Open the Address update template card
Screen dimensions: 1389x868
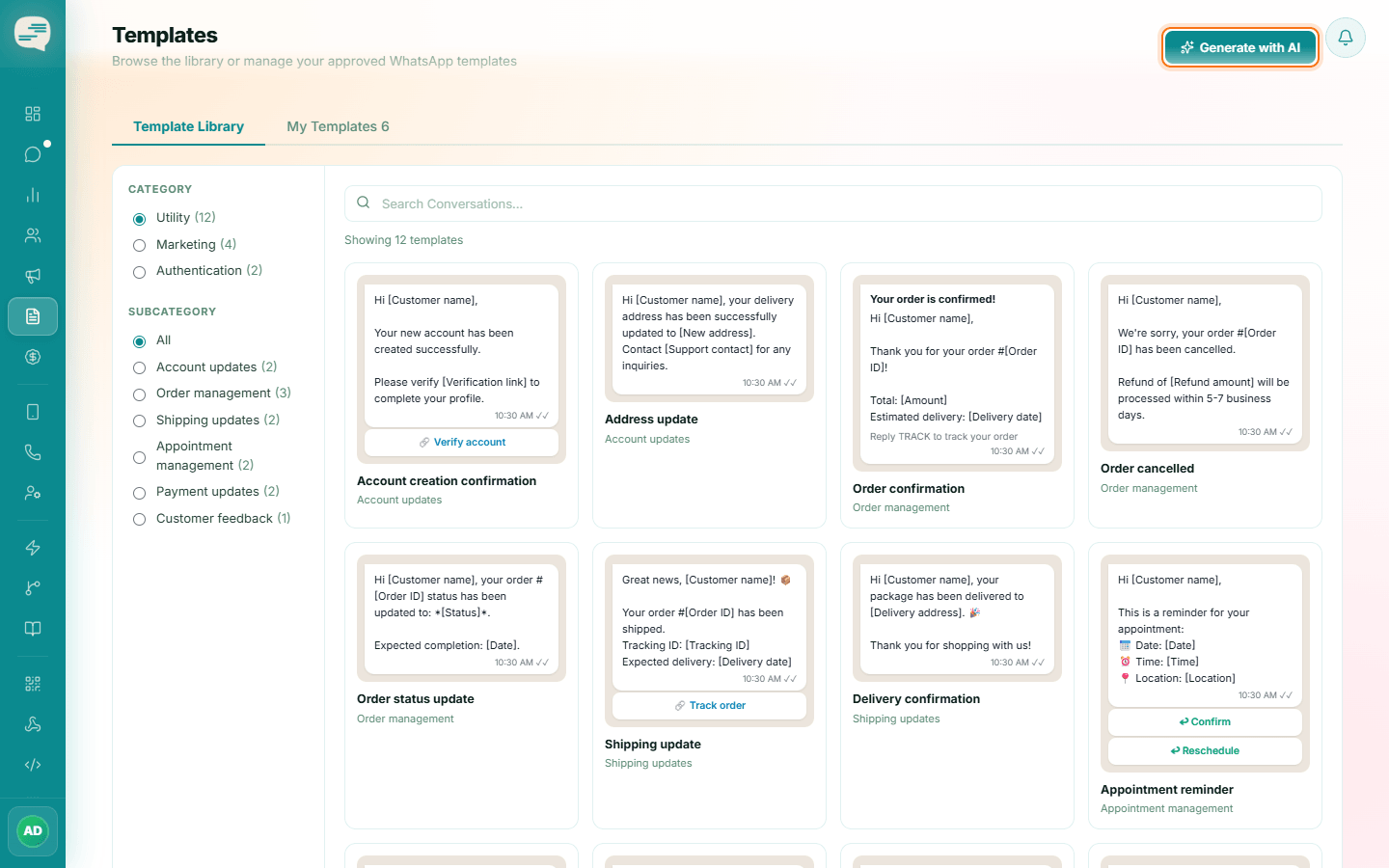point(709,395)
